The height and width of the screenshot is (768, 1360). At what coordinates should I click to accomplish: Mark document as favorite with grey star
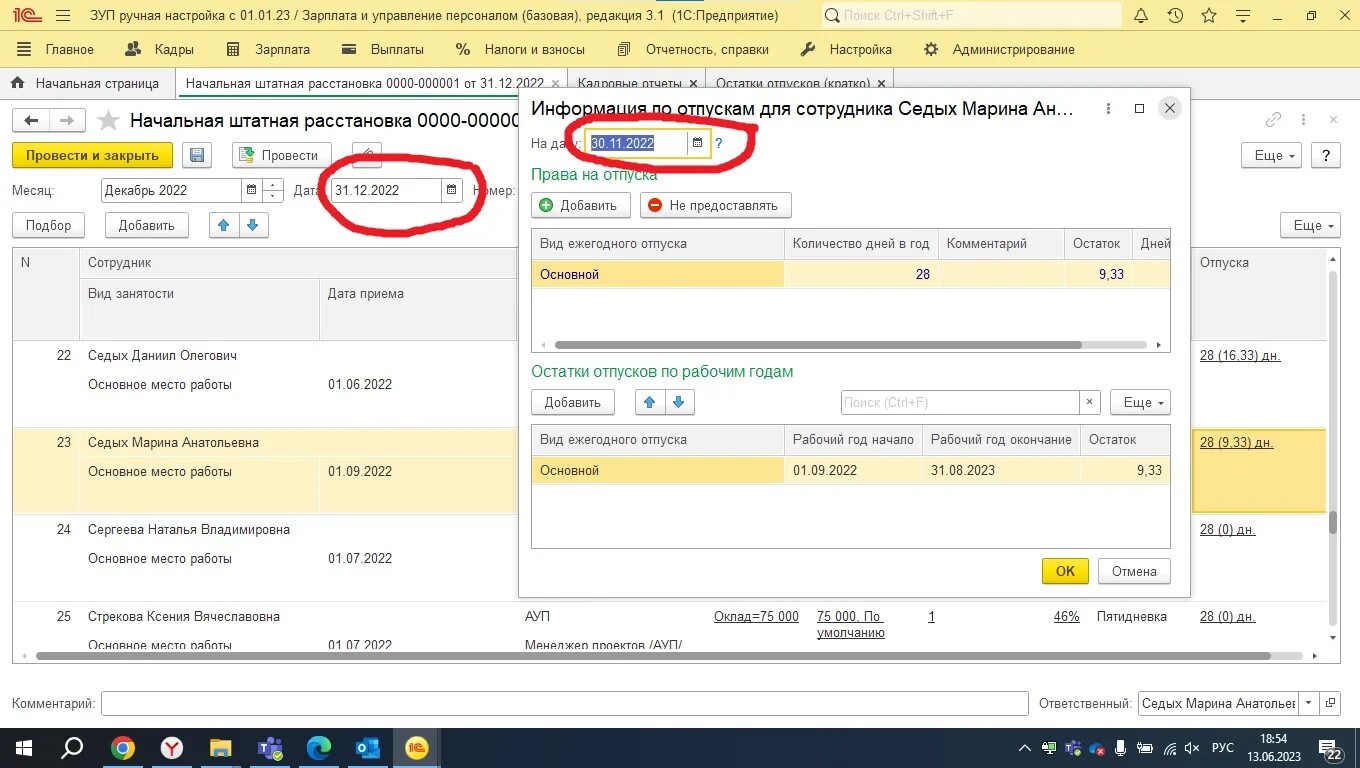coord(109,121)
